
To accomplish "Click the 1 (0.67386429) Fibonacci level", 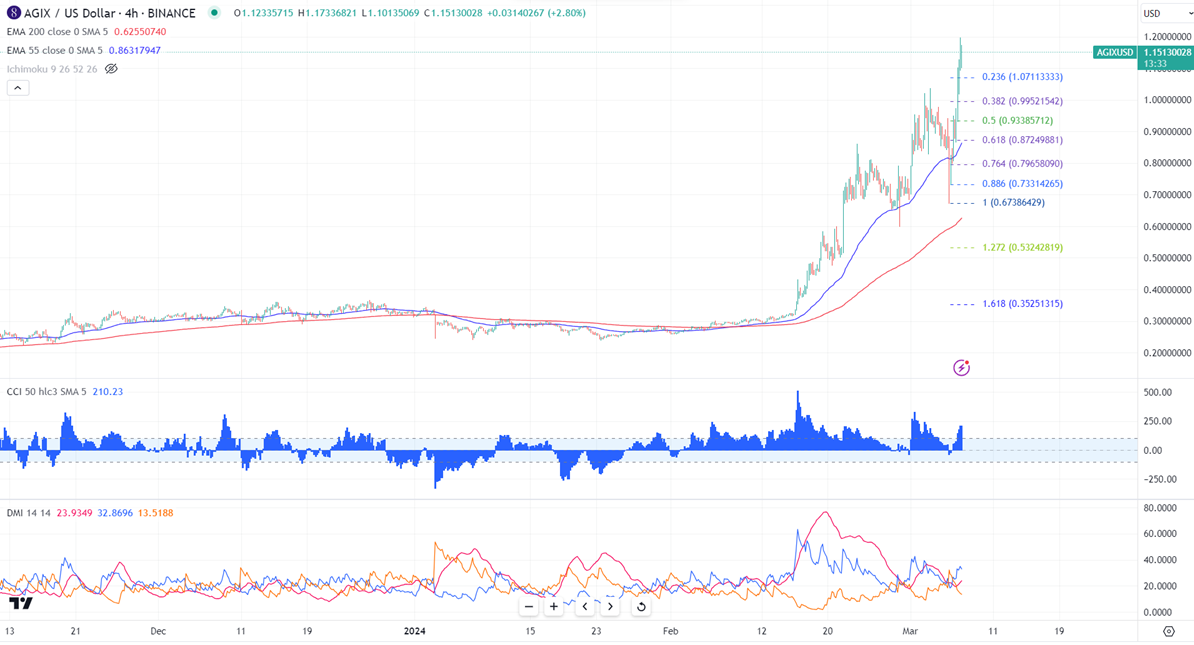I will tap(1014, 203).
